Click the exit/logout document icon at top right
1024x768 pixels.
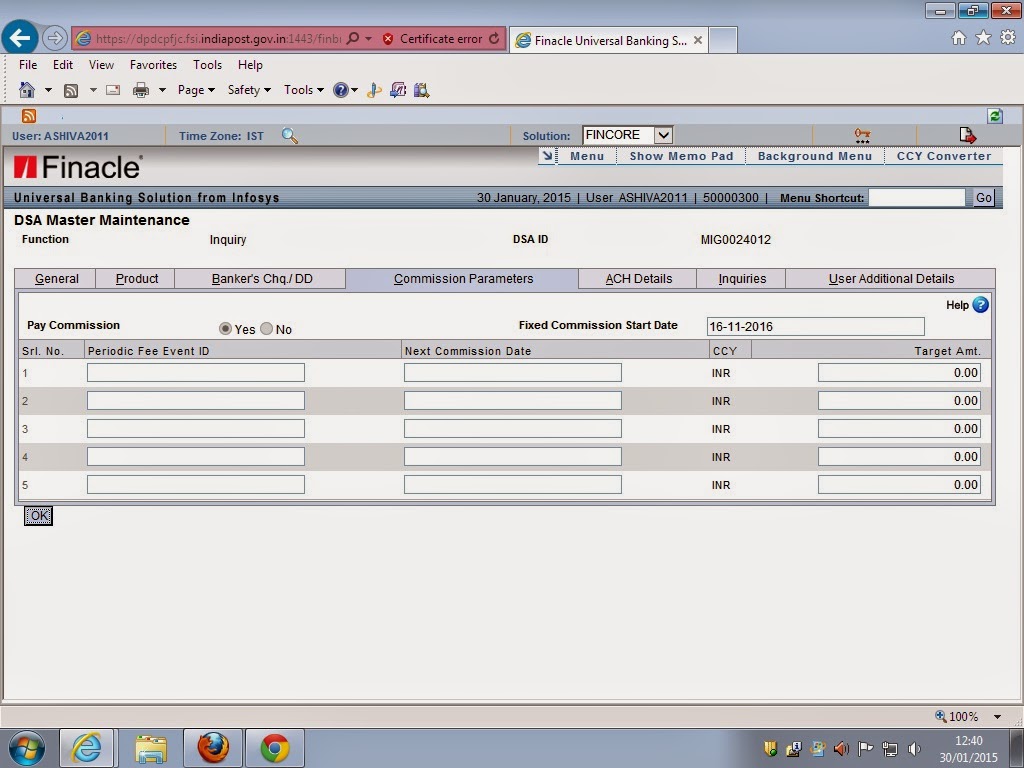964,133
